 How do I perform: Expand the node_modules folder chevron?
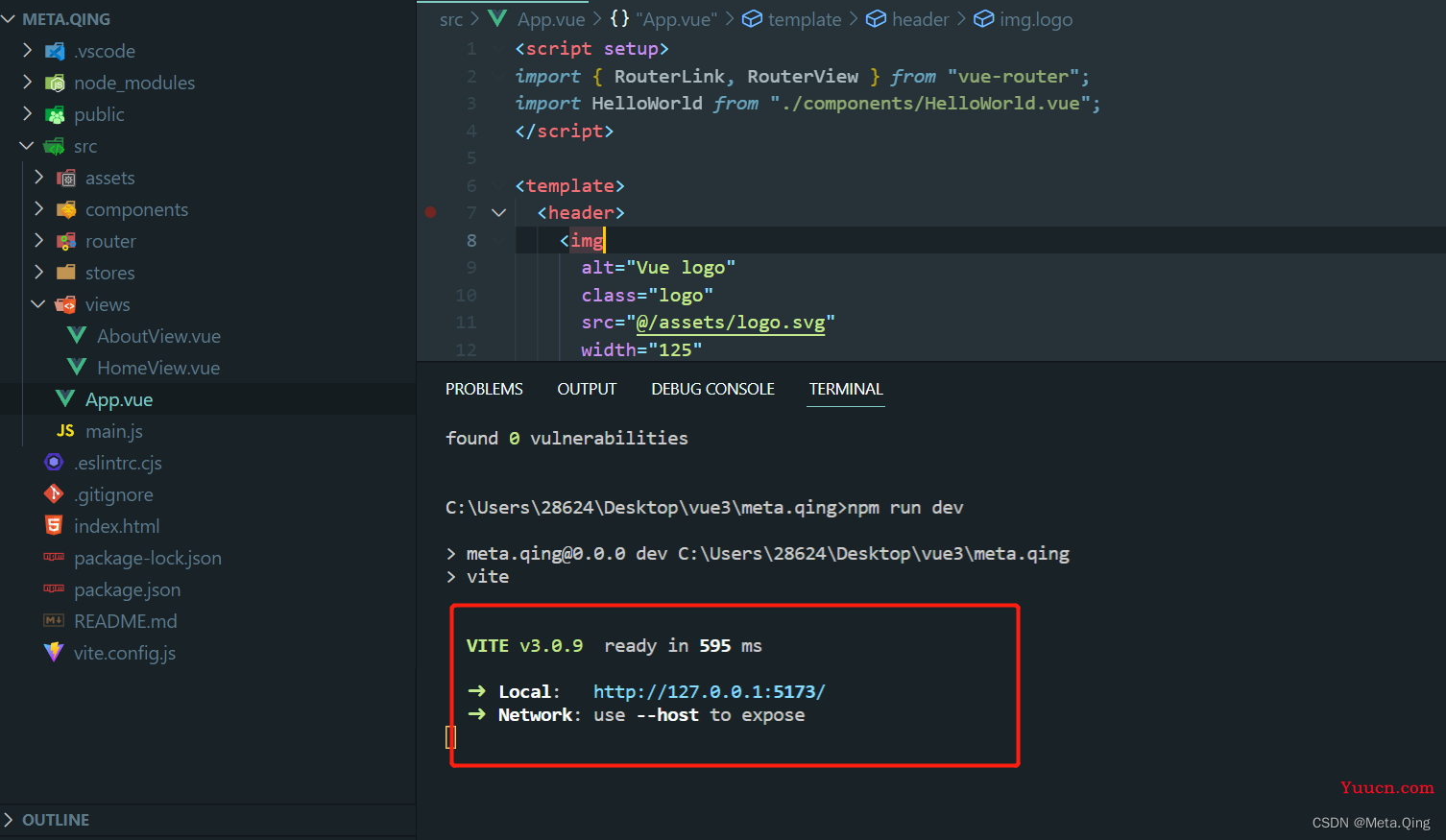coord(27,82)
